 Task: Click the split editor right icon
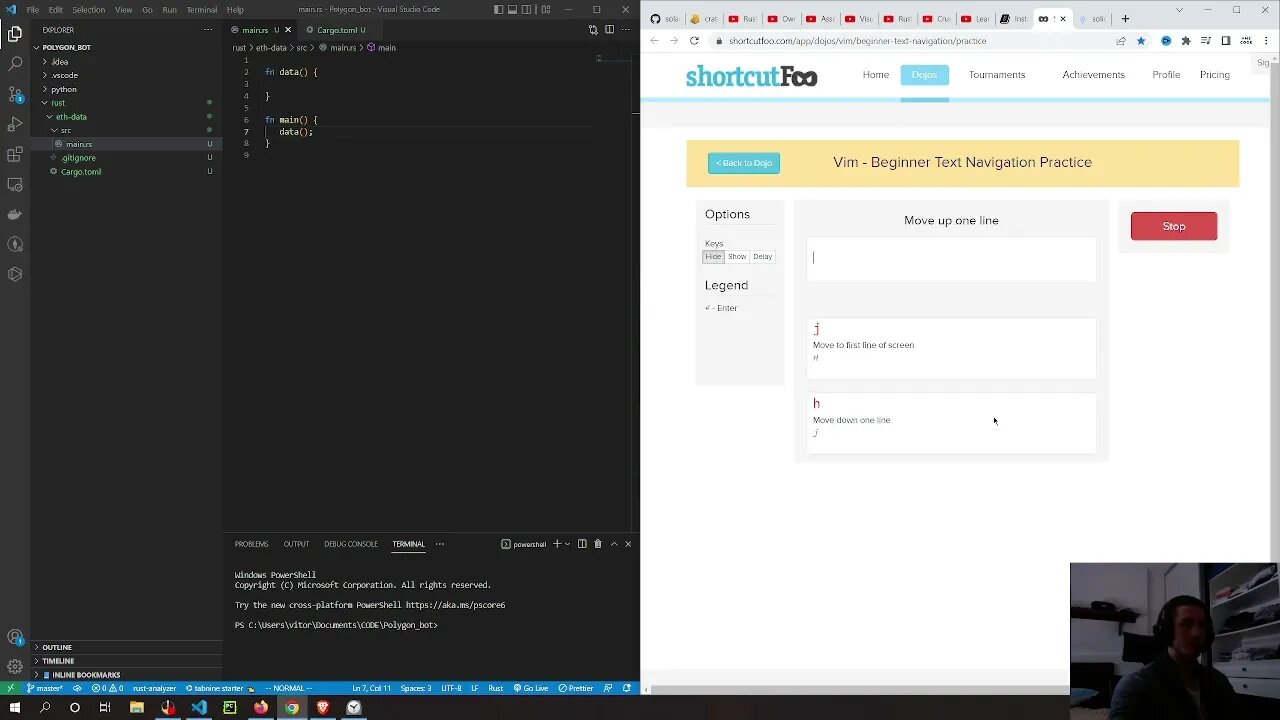click(x=609, y=30)
